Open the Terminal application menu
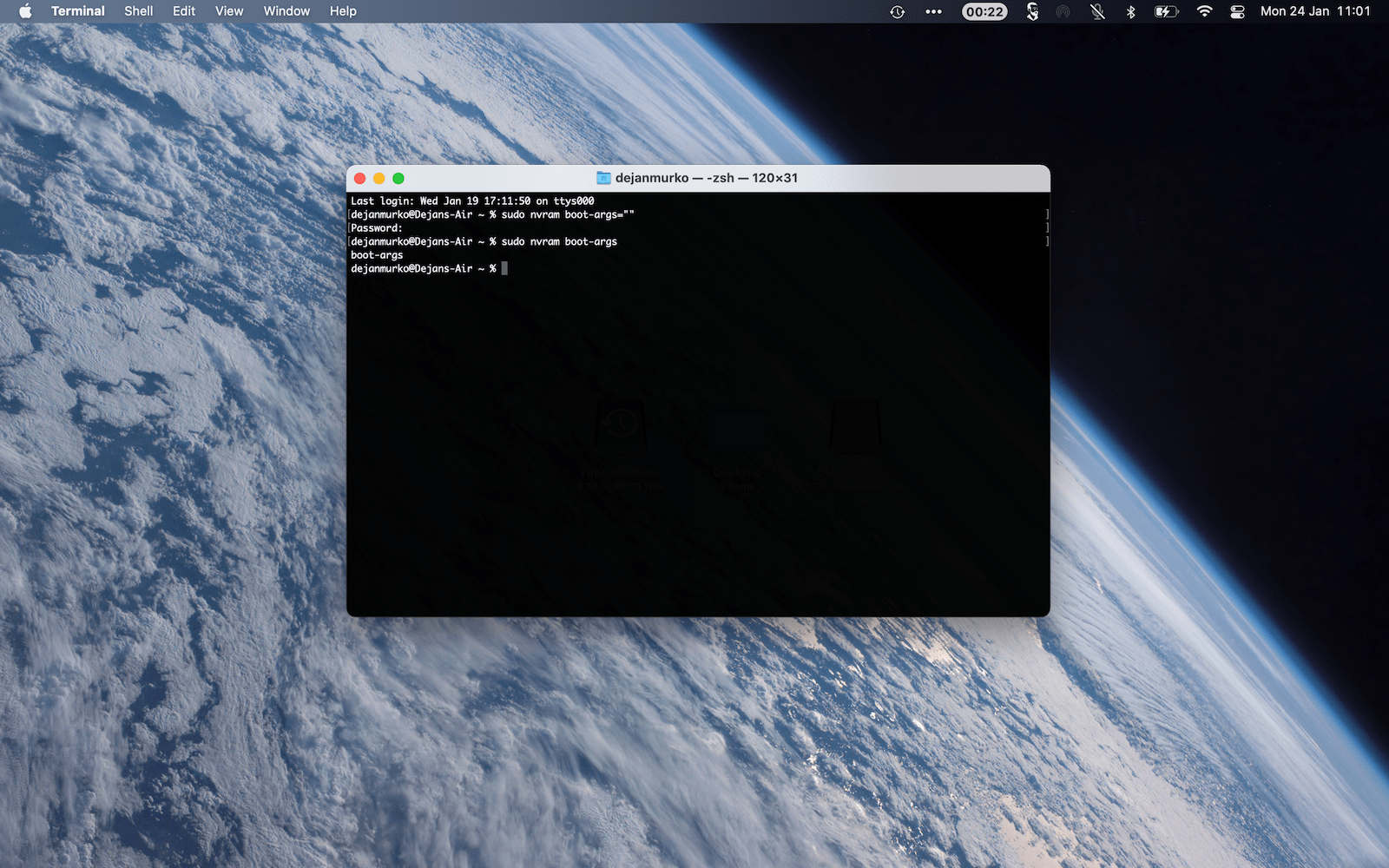Screen dimensions: 1389x868 pyautogui.click(x=77, y=11)
